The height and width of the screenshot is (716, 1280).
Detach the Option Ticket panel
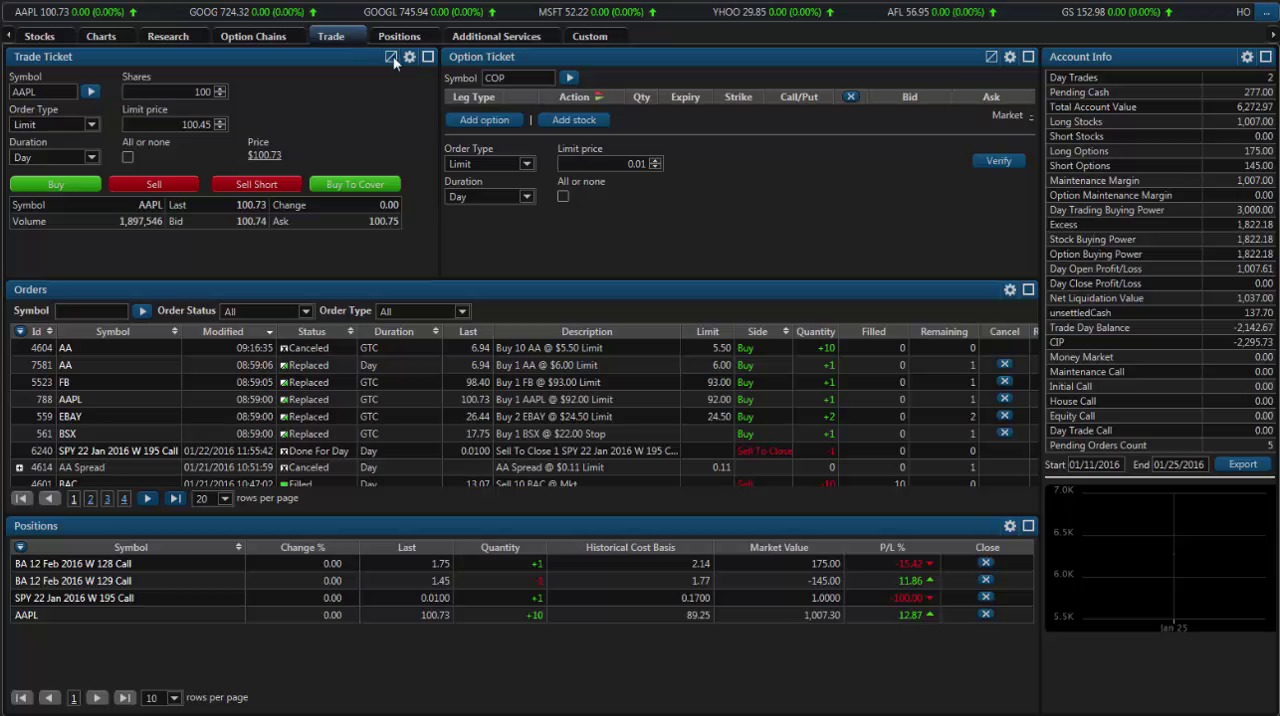click(x=991, y=57)
